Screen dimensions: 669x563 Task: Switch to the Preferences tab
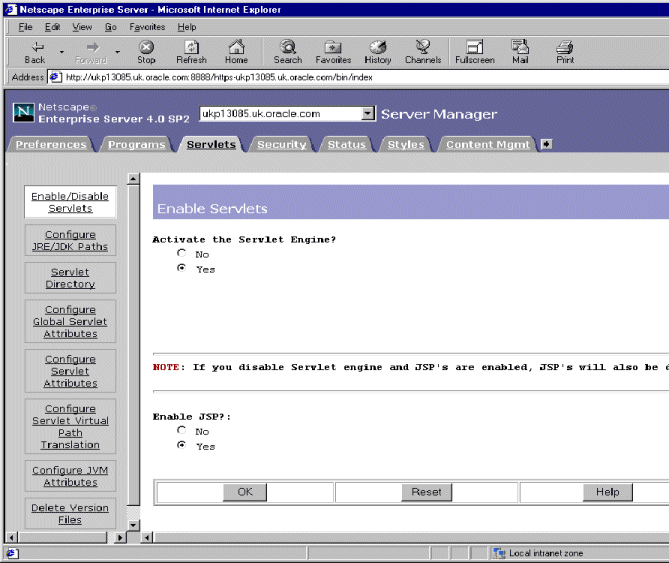[51, 145]
